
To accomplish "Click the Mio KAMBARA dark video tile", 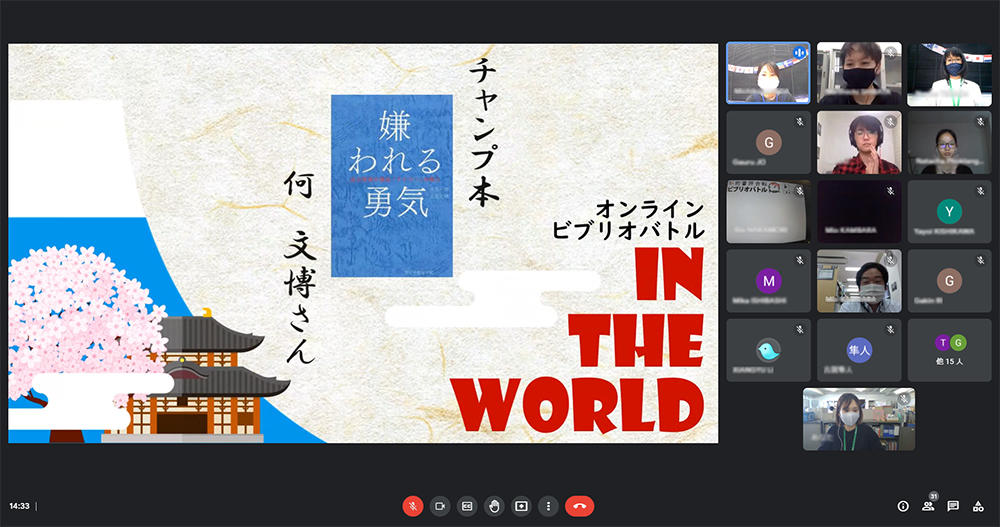I will (859, 212).
